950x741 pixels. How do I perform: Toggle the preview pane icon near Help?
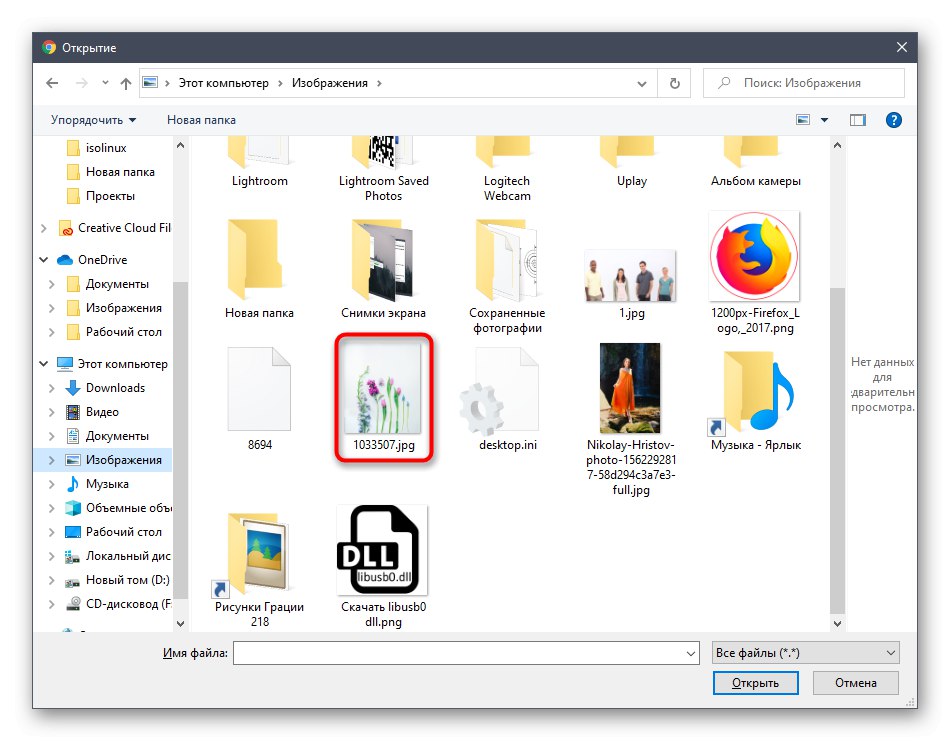click(x=857, y=119)
